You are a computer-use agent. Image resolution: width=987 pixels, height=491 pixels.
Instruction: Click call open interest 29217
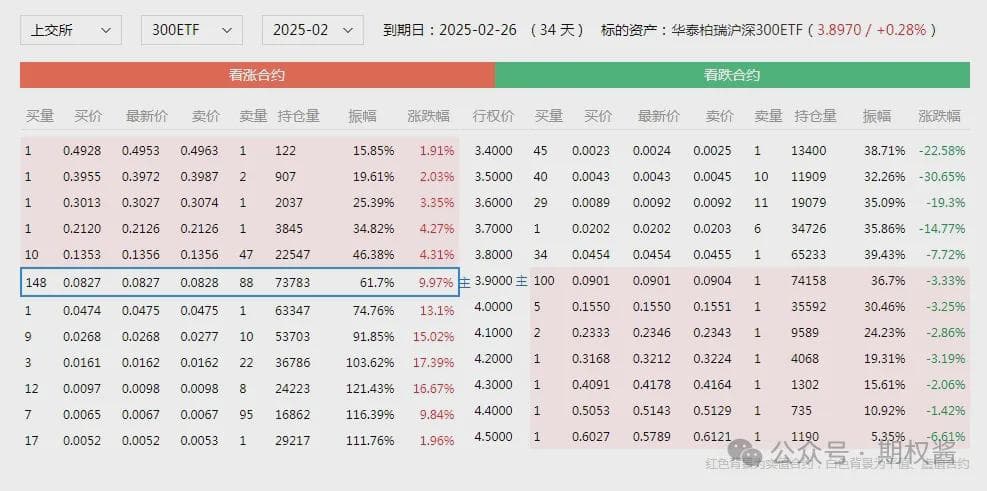point(293,441)
